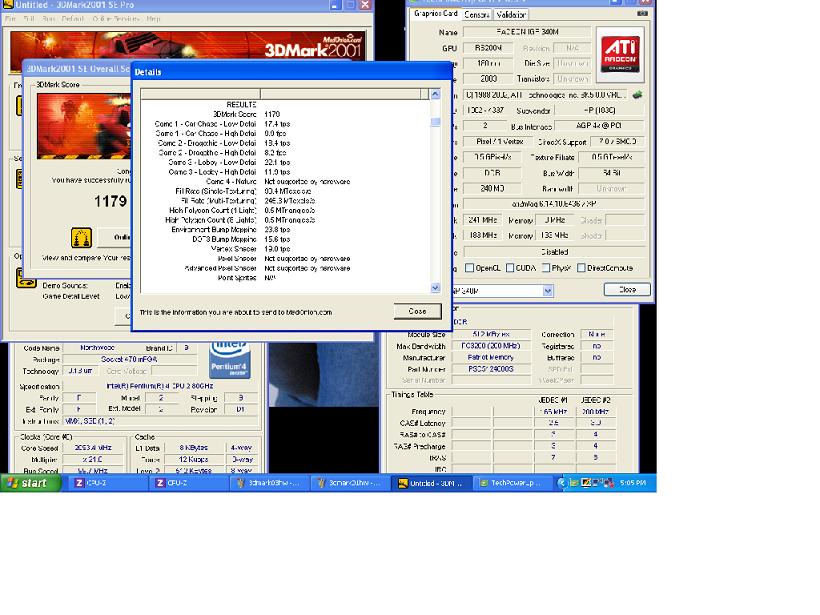
Task: Click the DirectX Support field in GPU-Z
Action: (618, 142)
